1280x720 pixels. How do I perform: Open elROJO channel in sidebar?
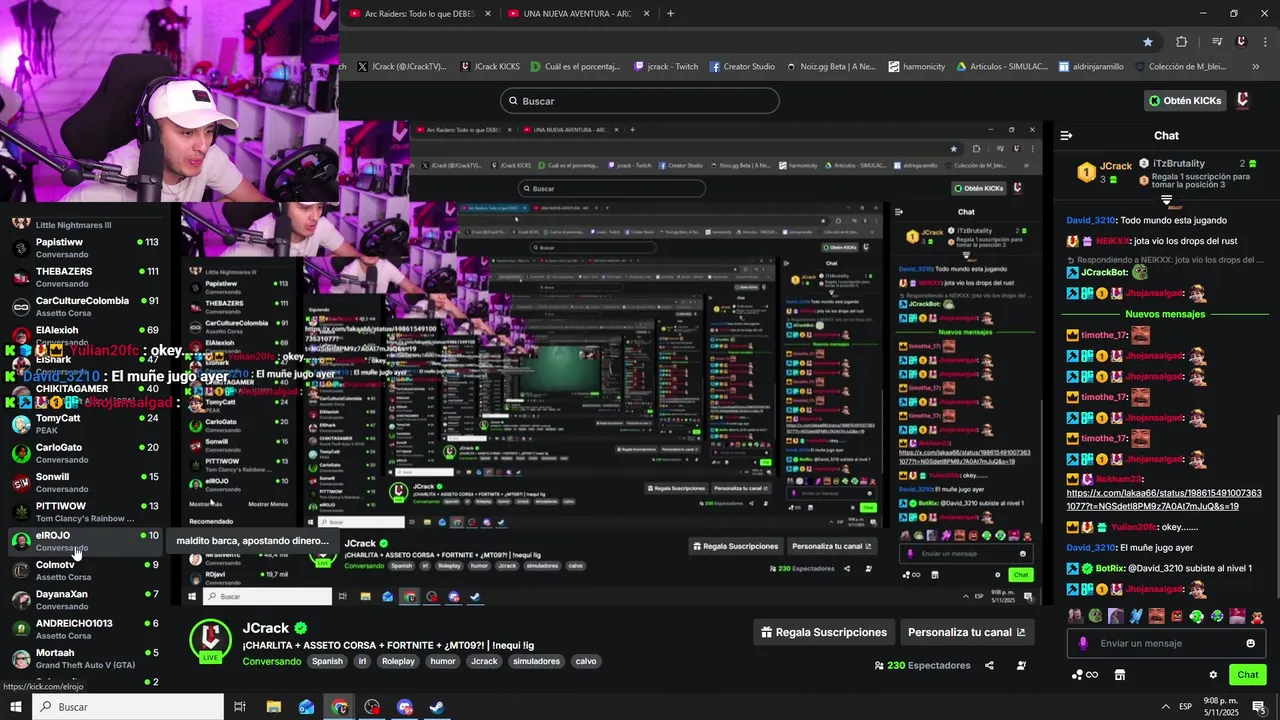point(84,541)
